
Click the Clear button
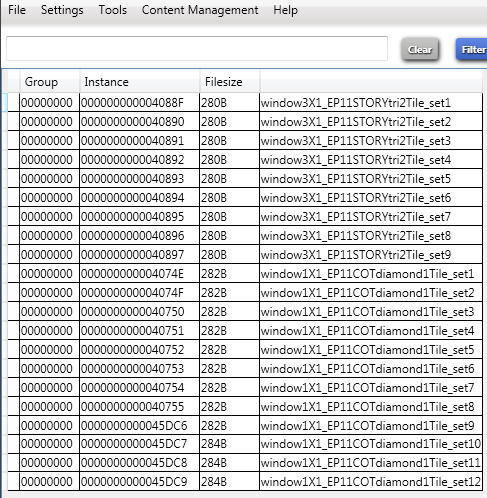coord(420,50)
